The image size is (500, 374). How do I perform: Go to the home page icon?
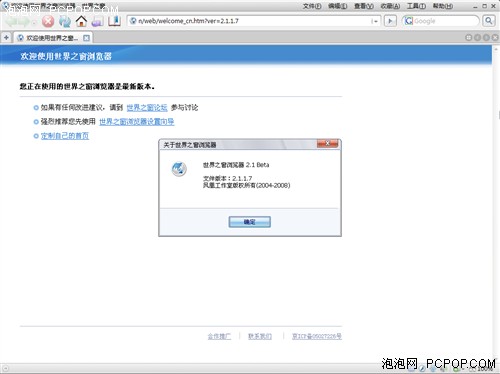pyautogui.click(x=81, y=21)
